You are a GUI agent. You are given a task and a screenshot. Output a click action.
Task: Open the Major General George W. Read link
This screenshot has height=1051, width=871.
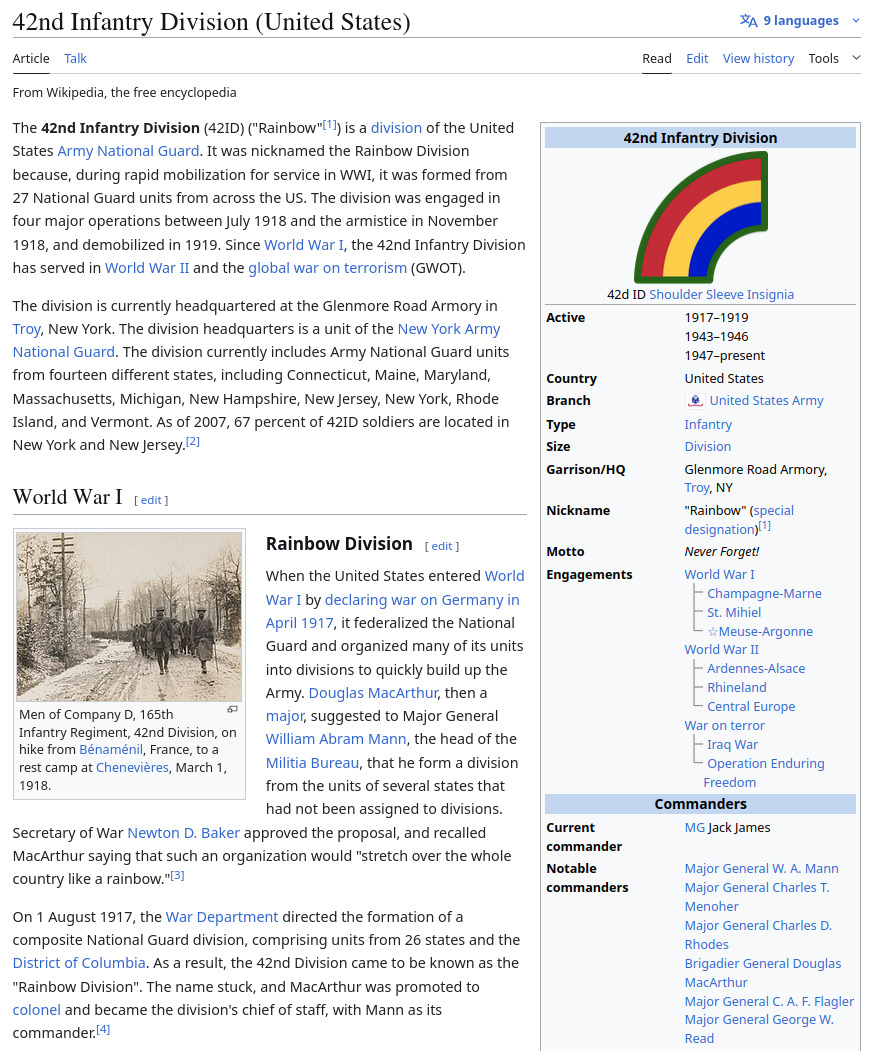pos(759,1030)
